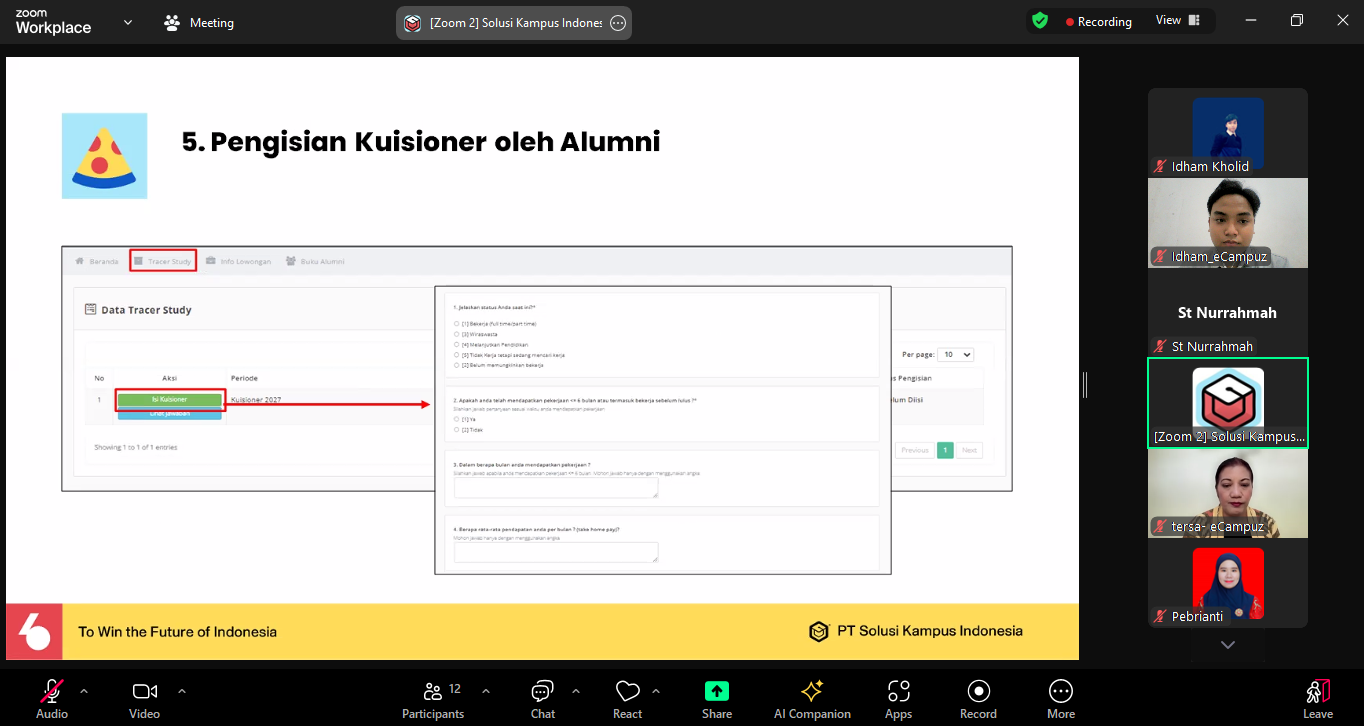
Task: Click the muted mic icon beside Idham_eCampuz
Action: coord(1160,257)
